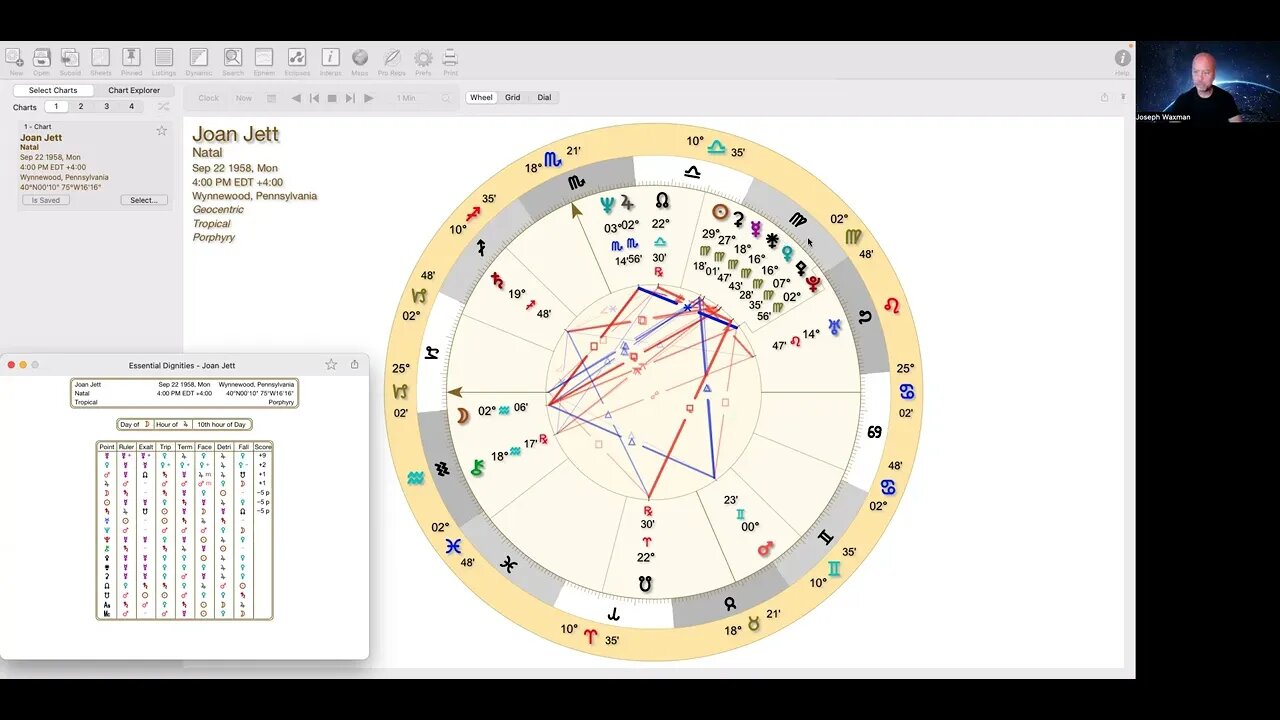Create a chart with the New icon

15,59
